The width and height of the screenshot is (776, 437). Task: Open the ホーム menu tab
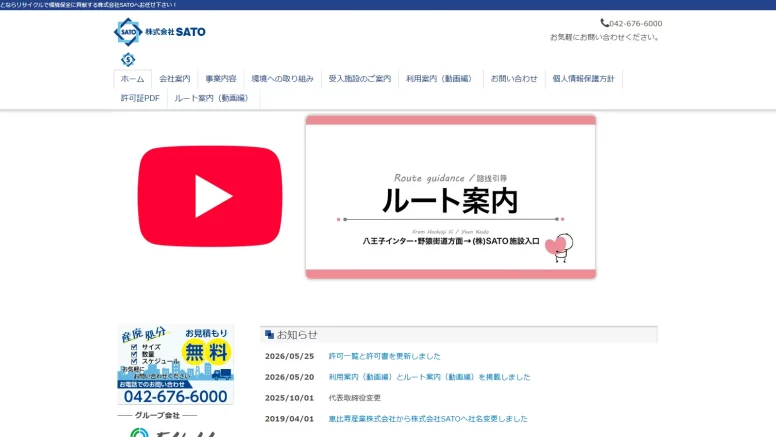(133, 79)
